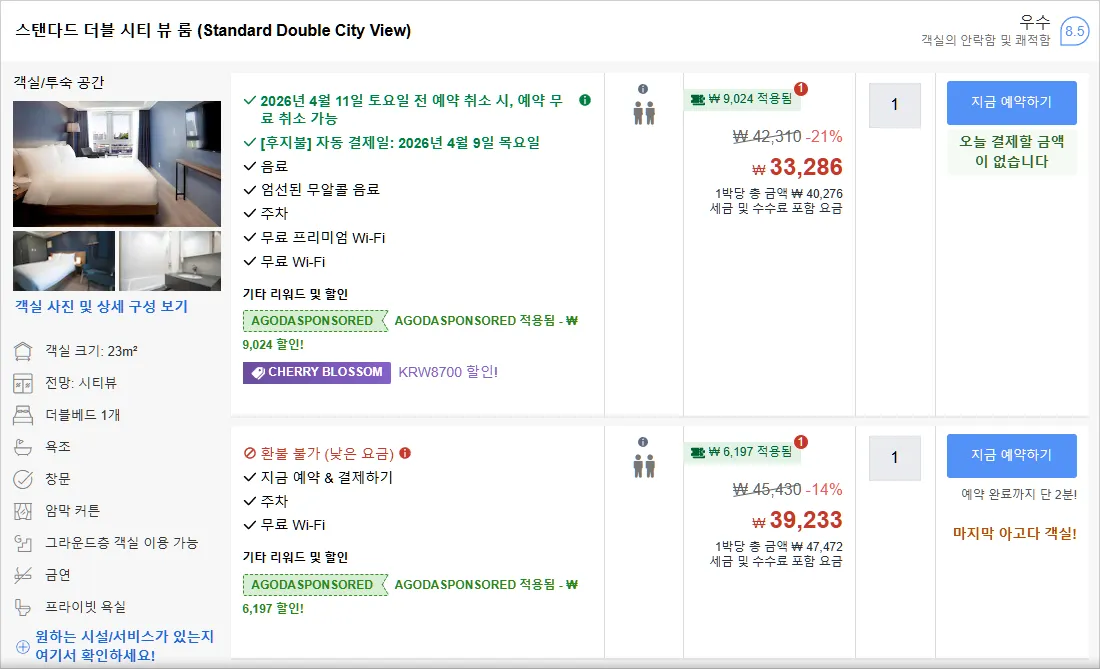Click the strikethrough price ₩ 42,310
This screenshot has height=669, width=1100.
(767, 137)
